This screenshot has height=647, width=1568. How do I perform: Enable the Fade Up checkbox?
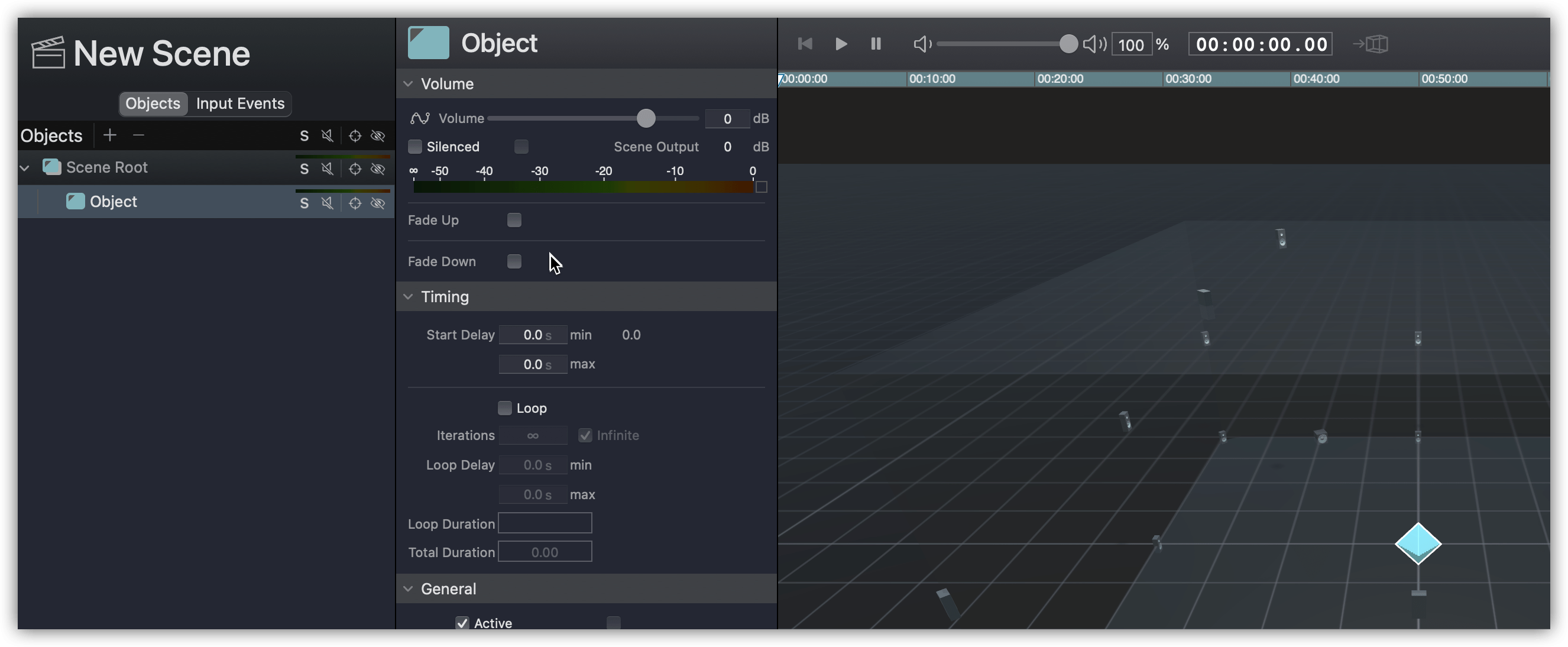tap(514, 220)
